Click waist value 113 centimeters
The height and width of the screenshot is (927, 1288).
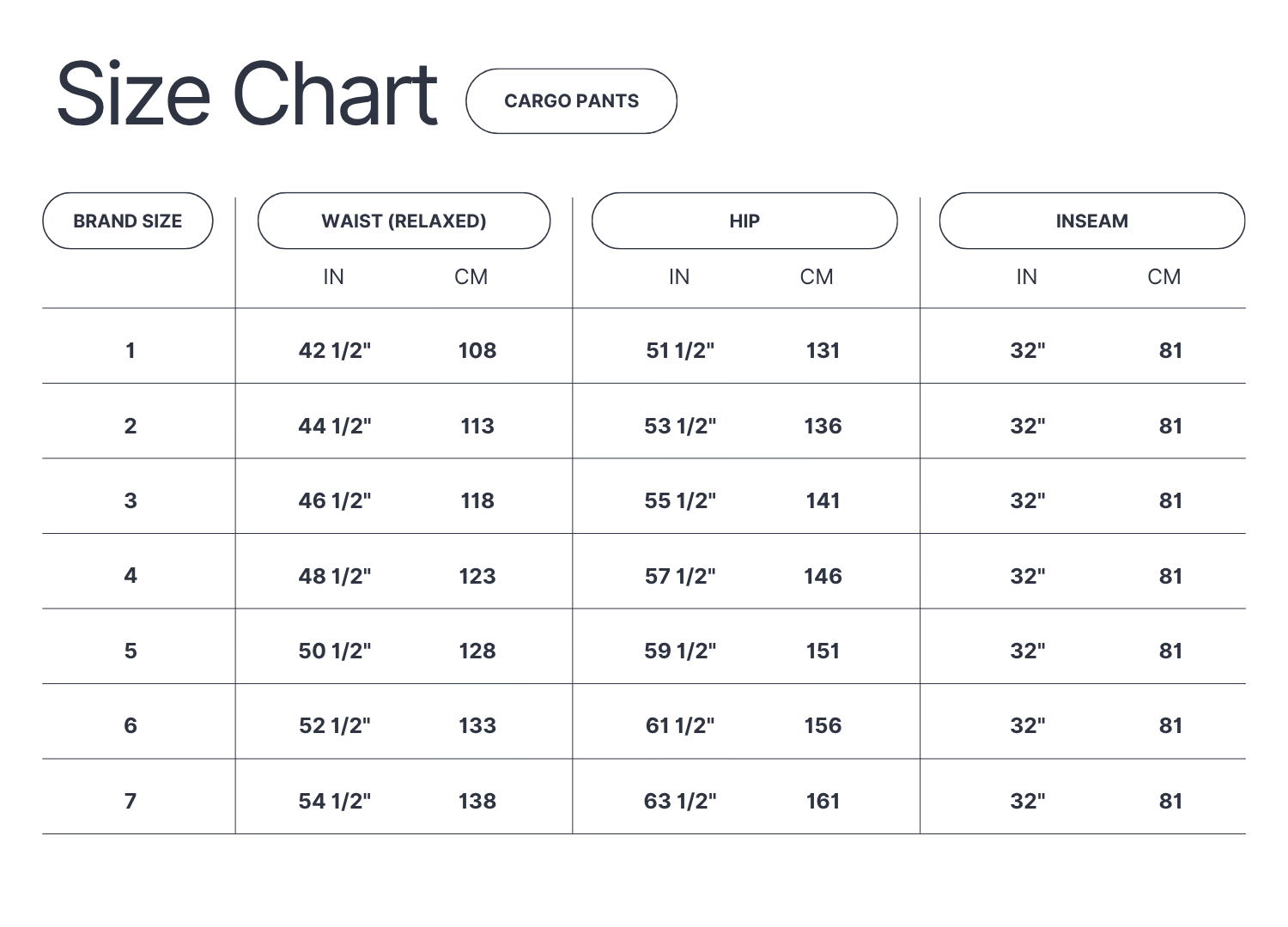pyautogui.click(x=477, y=426)
